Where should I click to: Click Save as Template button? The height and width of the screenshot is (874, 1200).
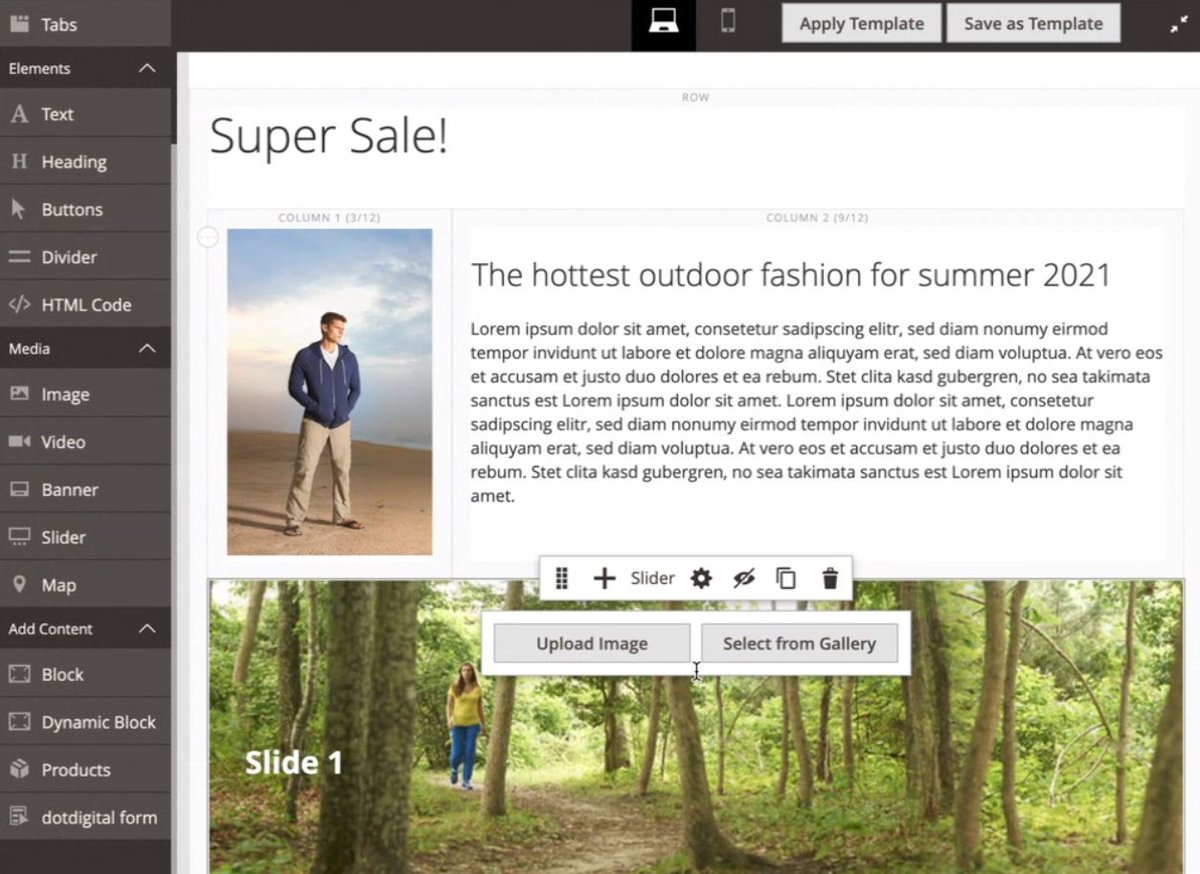(x=1033, y=24)
